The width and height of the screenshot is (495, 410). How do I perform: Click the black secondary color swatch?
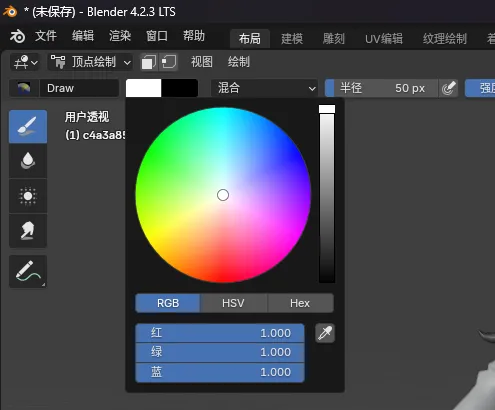tap(180, 88)
